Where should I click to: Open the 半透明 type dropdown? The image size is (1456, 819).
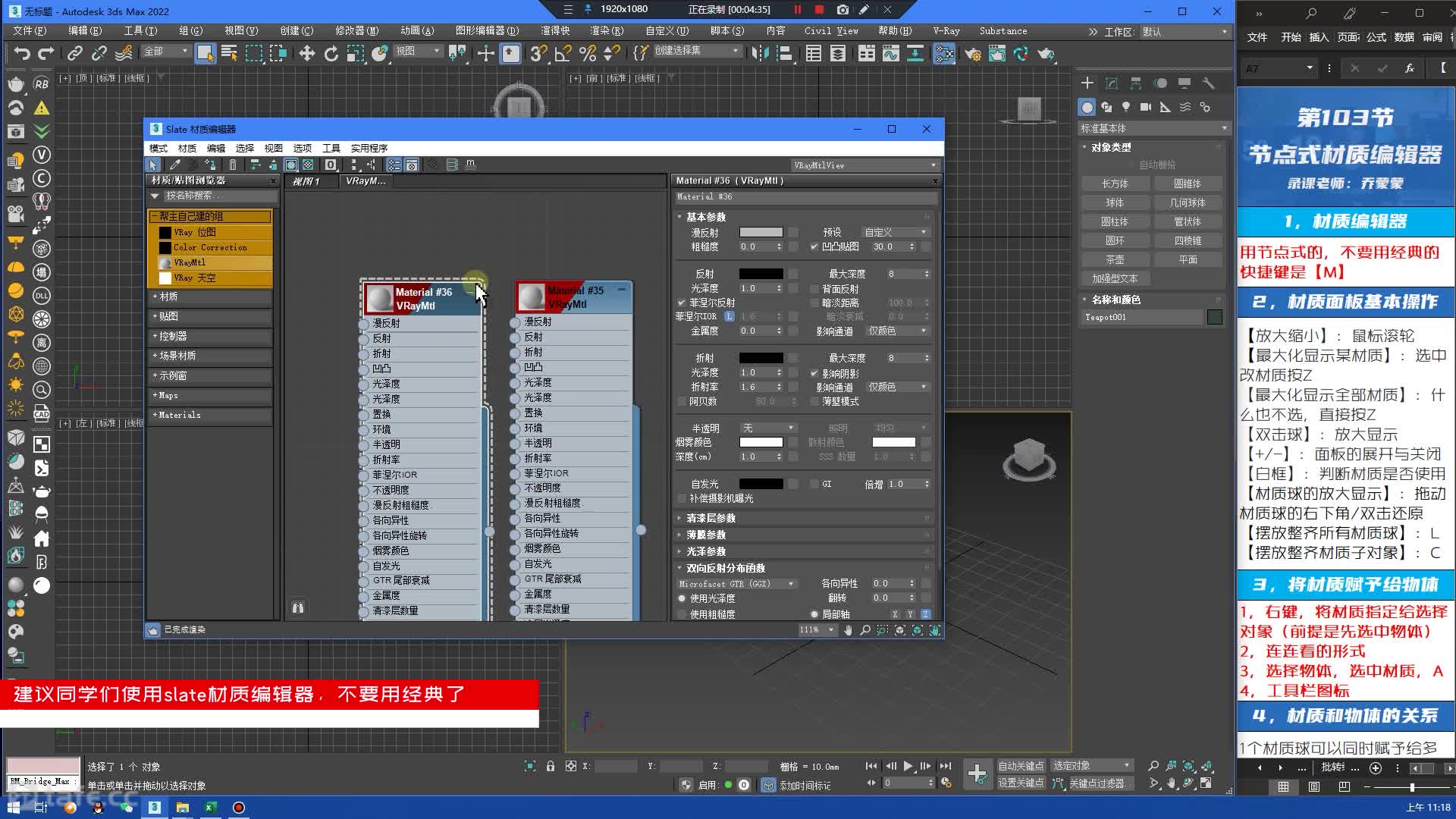pos(767,428)
